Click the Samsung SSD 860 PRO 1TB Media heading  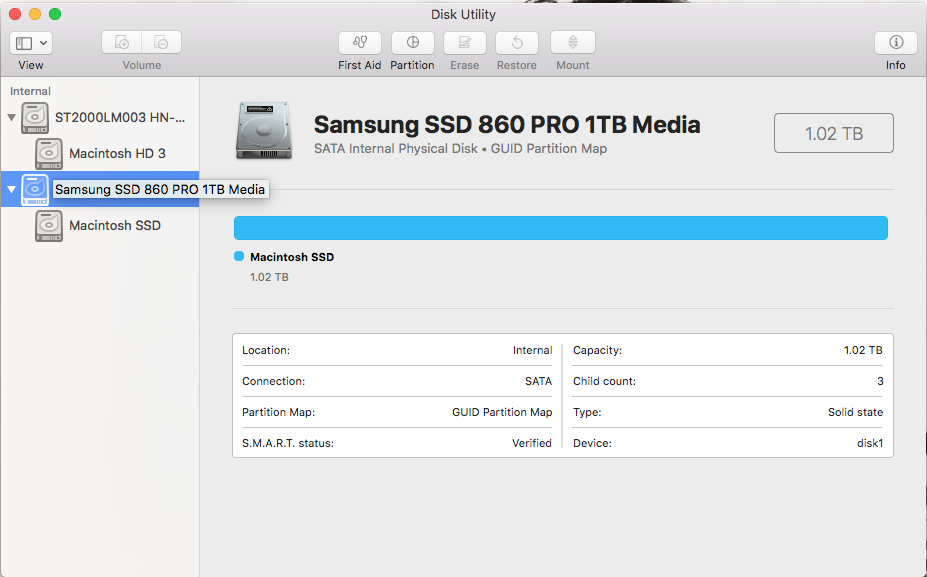pos(507,124)
